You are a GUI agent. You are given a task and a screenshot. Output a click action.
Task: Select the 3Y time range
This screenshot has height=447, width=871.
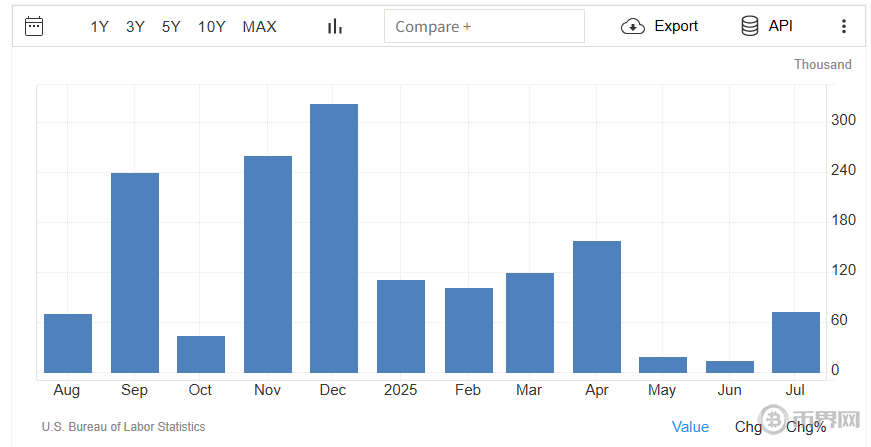pos(135,27)
